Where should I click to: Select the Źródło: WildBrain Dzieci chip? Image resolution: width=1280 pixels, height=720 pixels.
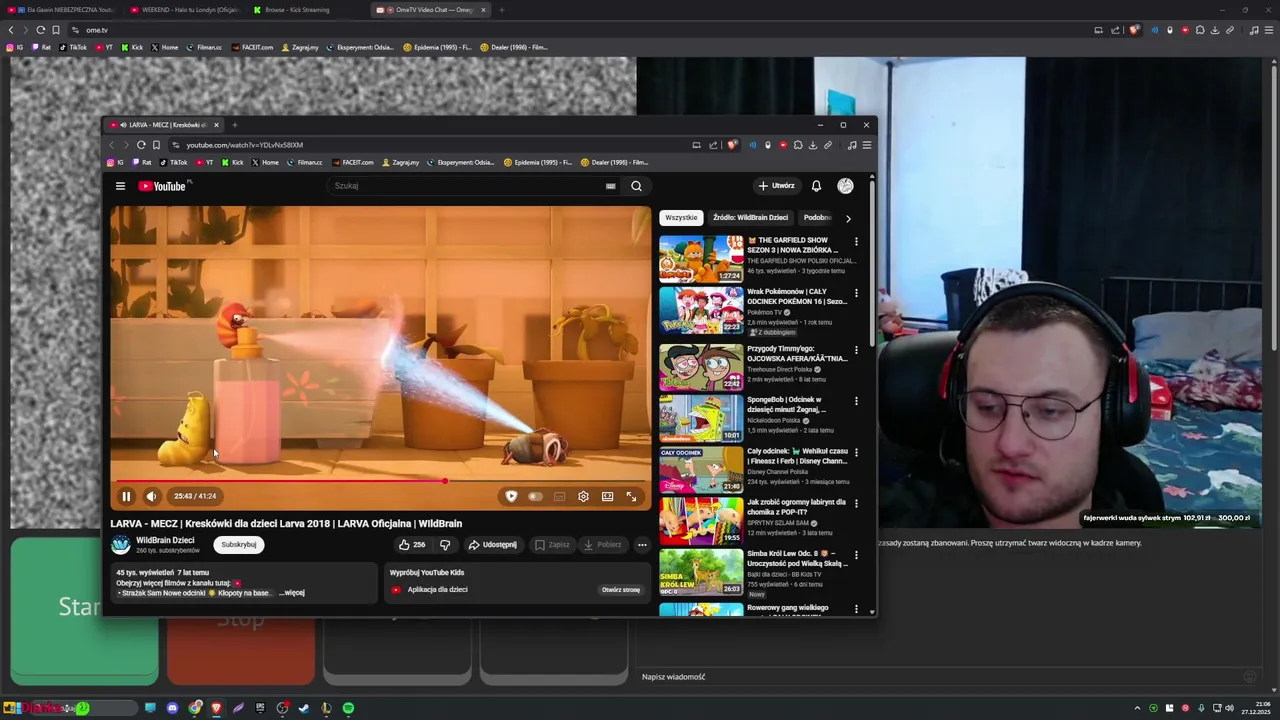(750, 217)
